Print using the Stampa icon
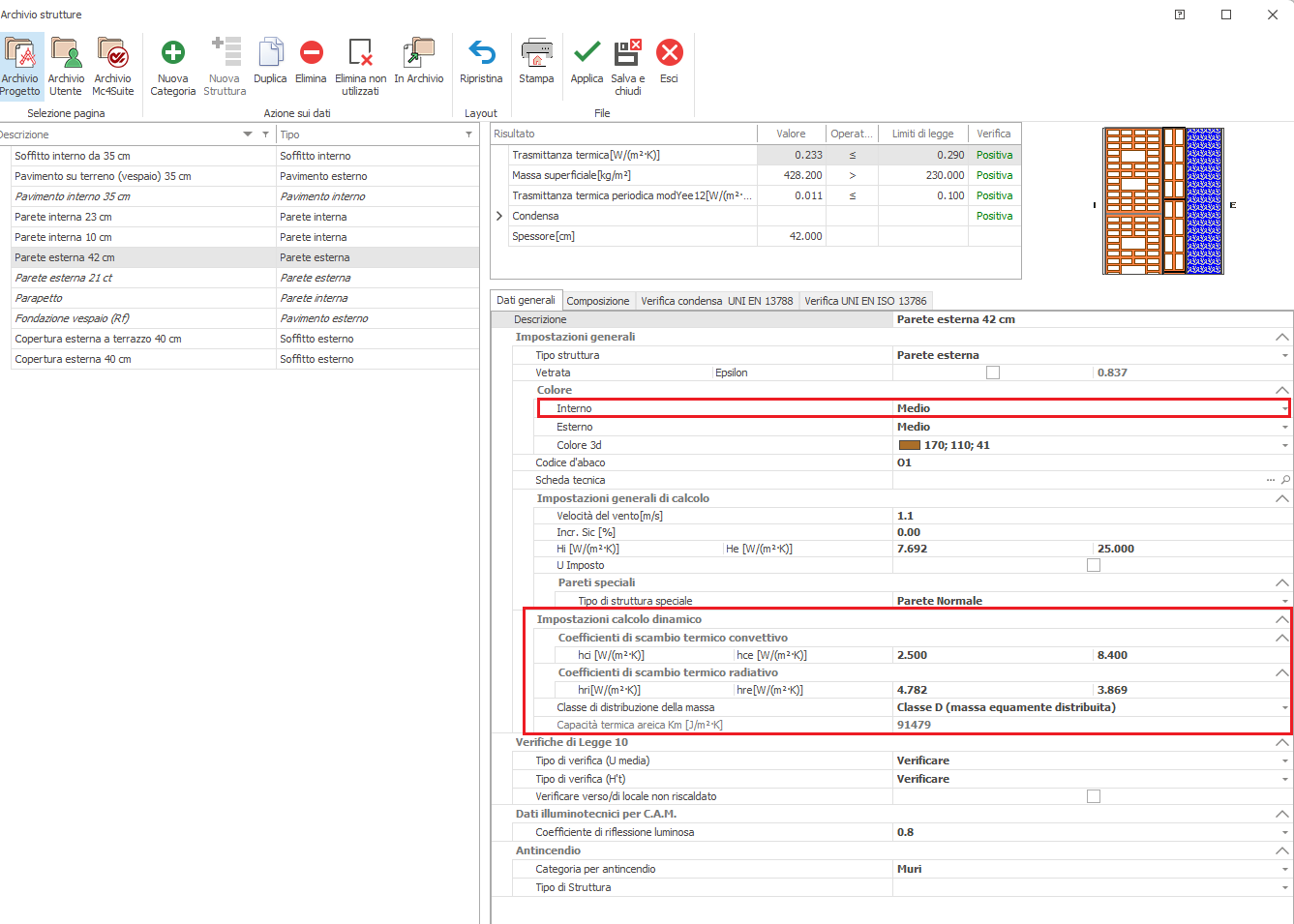 [x=536, y=53]
